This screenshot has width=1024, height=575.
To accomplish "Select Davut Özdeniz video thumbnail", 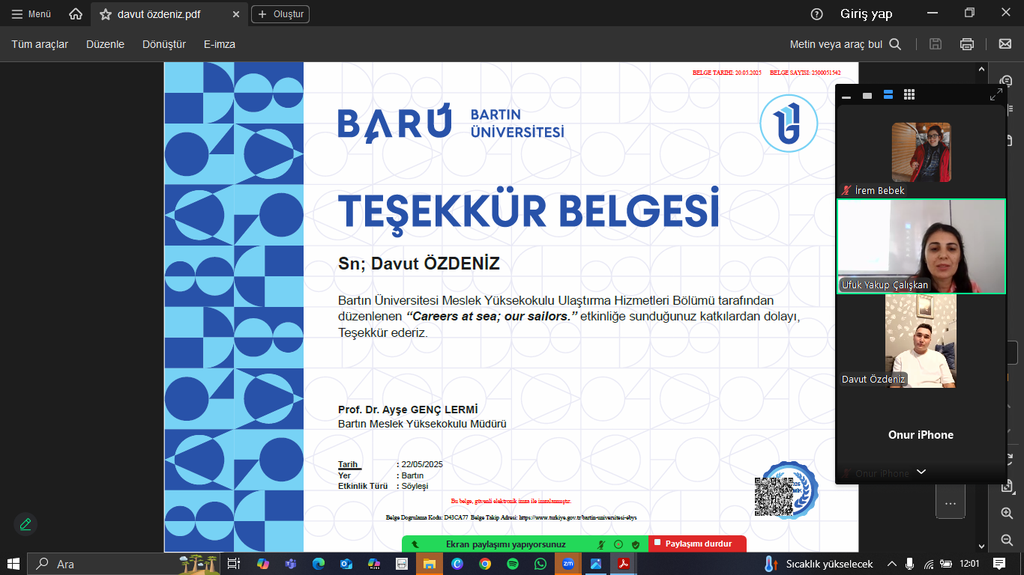I will [x=921, y=341].
